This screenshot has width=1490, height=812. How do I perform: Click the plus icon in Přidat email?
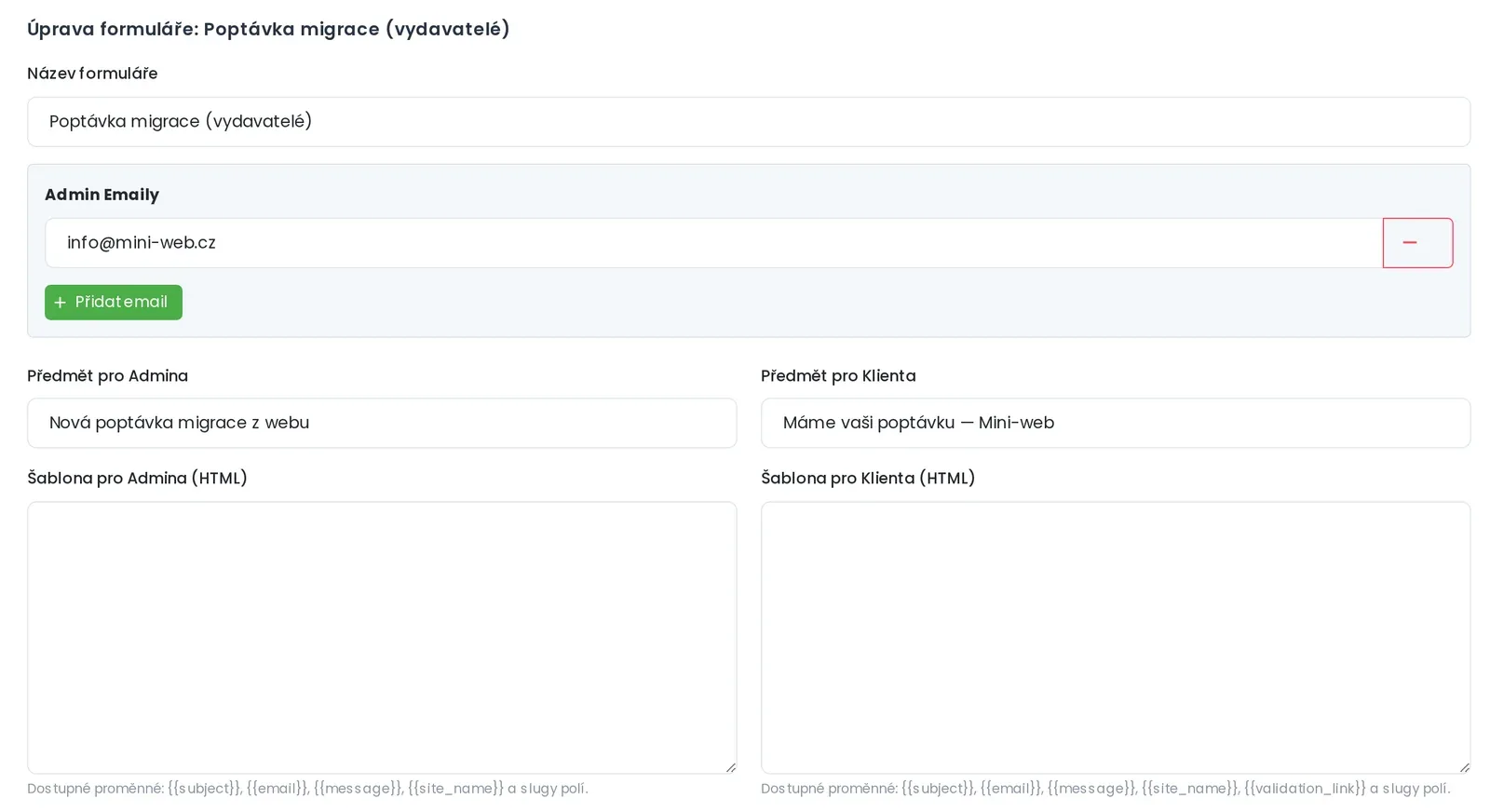(x=61, y=303)
